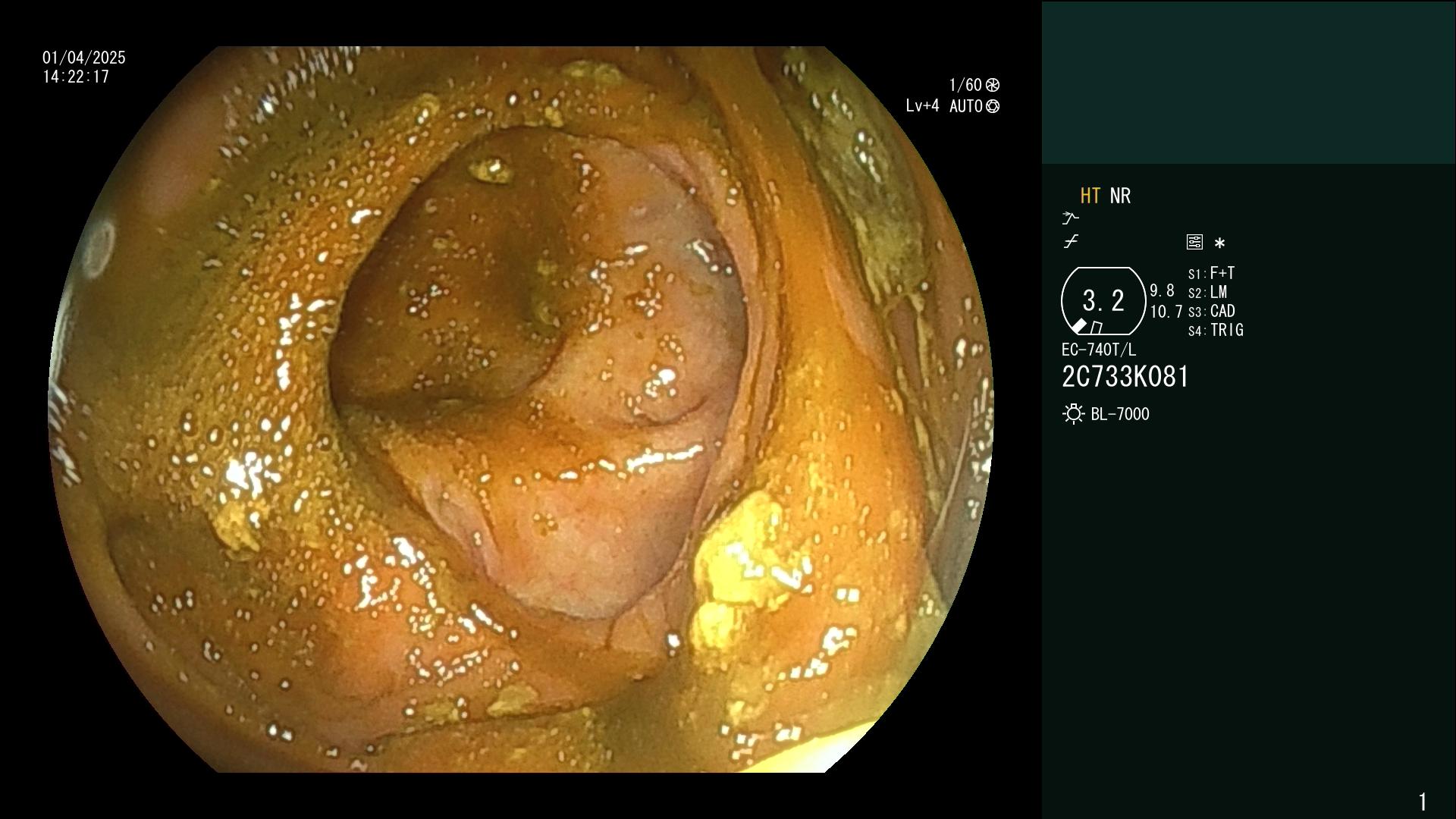This screenshot has width=1456, height=819.
Task: Select the structure emphasis curve icon with arrow
Action: click(1070, 218)
